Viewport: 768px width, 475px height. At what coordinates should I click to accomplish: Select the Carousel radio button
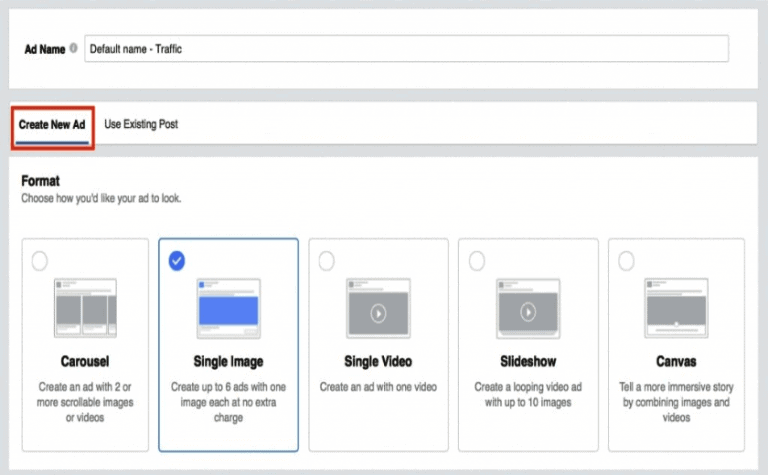(40, 261)
